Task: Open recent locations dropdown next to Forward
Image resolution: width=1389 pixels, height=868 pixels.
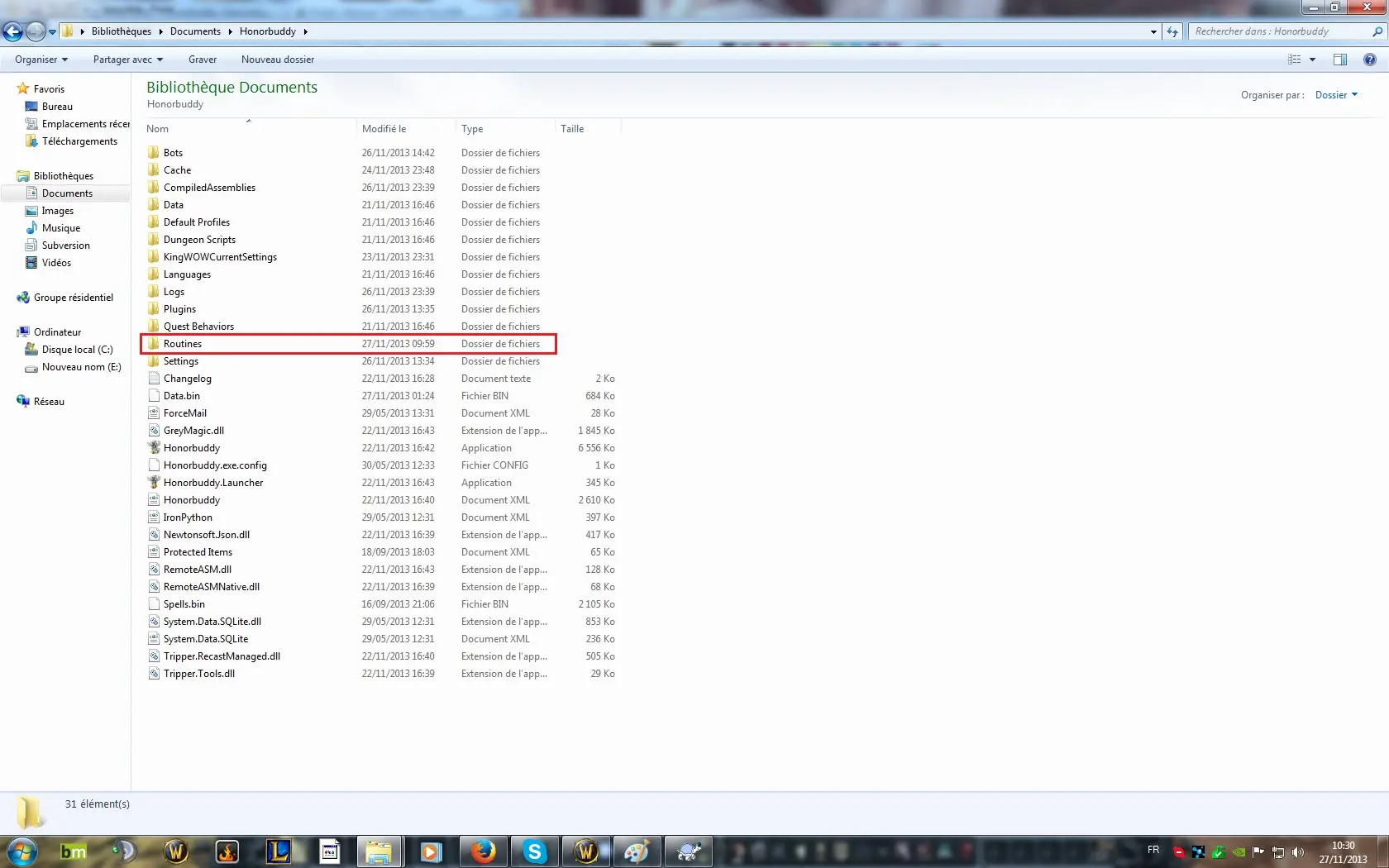Action: point(52,31)
